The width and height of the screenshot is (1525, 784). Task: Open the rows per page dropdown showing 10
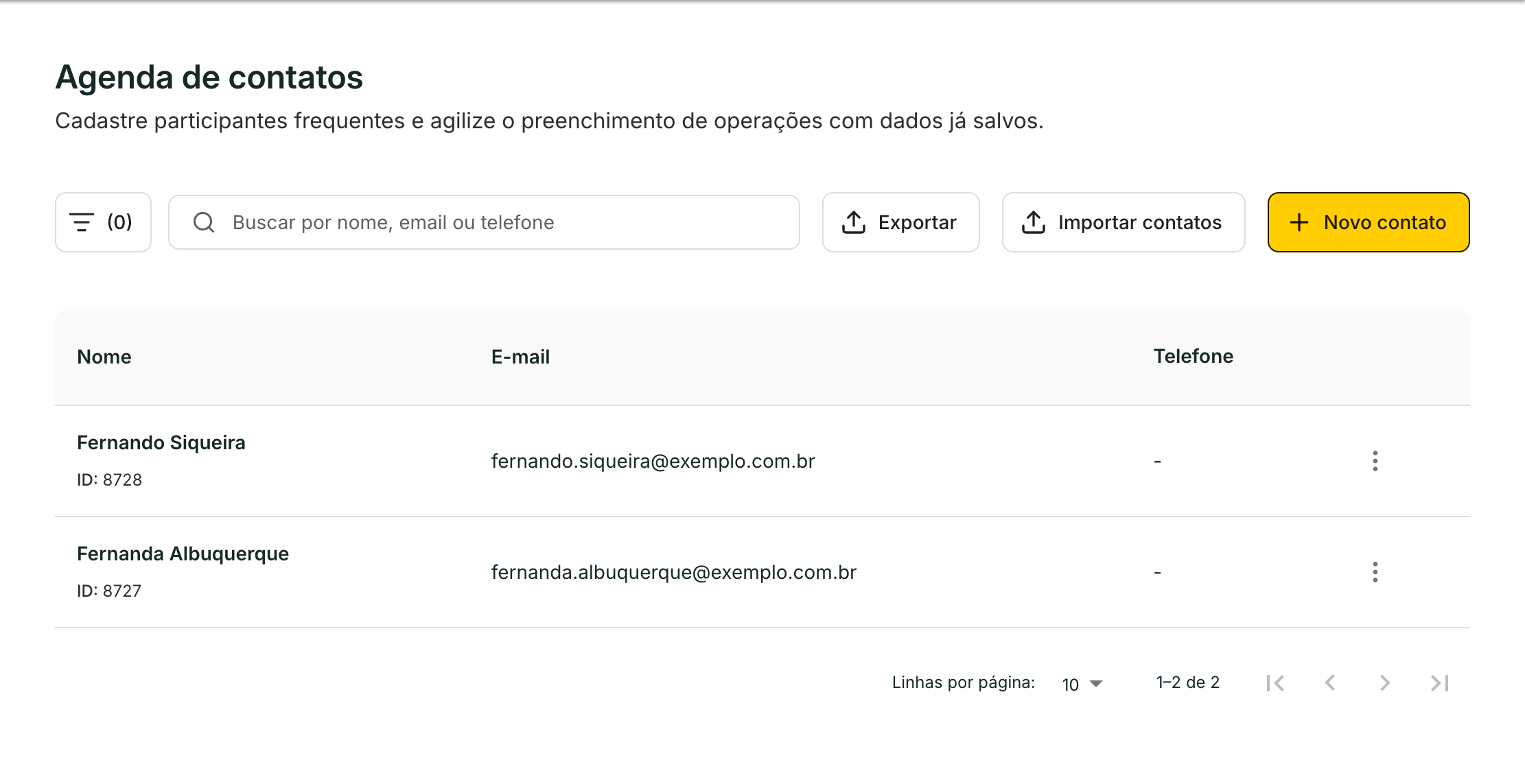(x=1082, y=684)
